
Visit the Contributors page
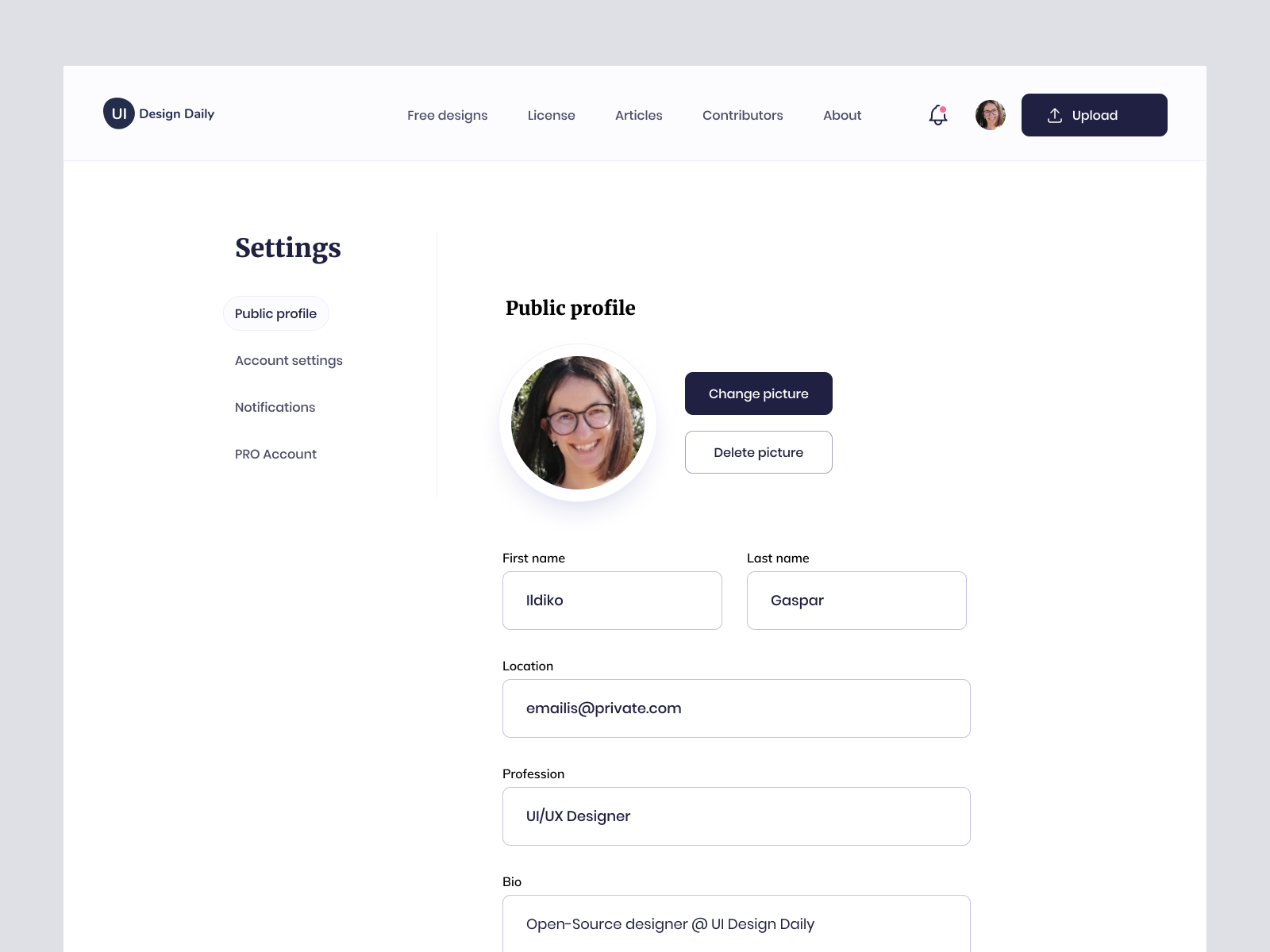tap(742, 115)
